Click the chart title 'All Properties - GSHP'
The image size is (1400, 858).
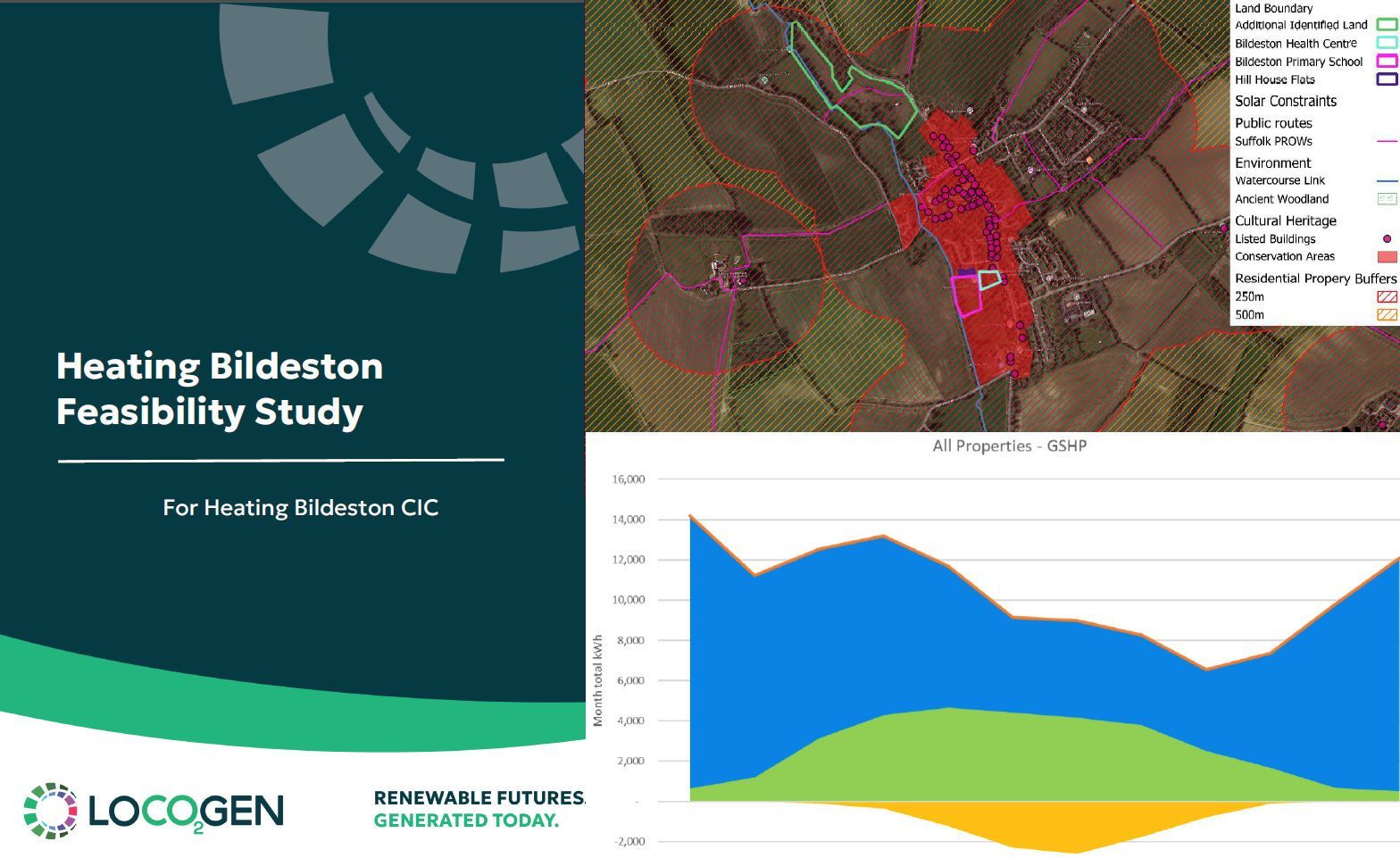click(x=1009, y=446)
